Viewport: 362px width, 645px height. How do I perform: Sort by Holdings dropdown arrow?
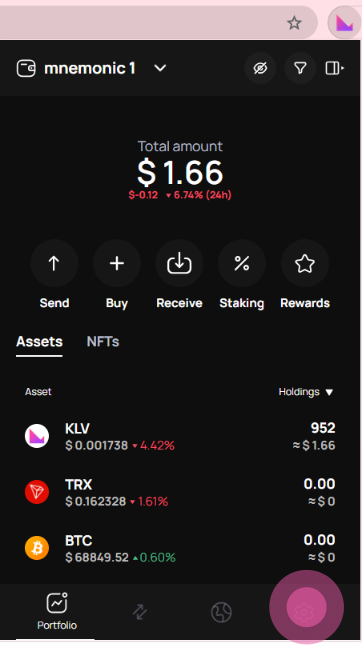tap(329, 392)
